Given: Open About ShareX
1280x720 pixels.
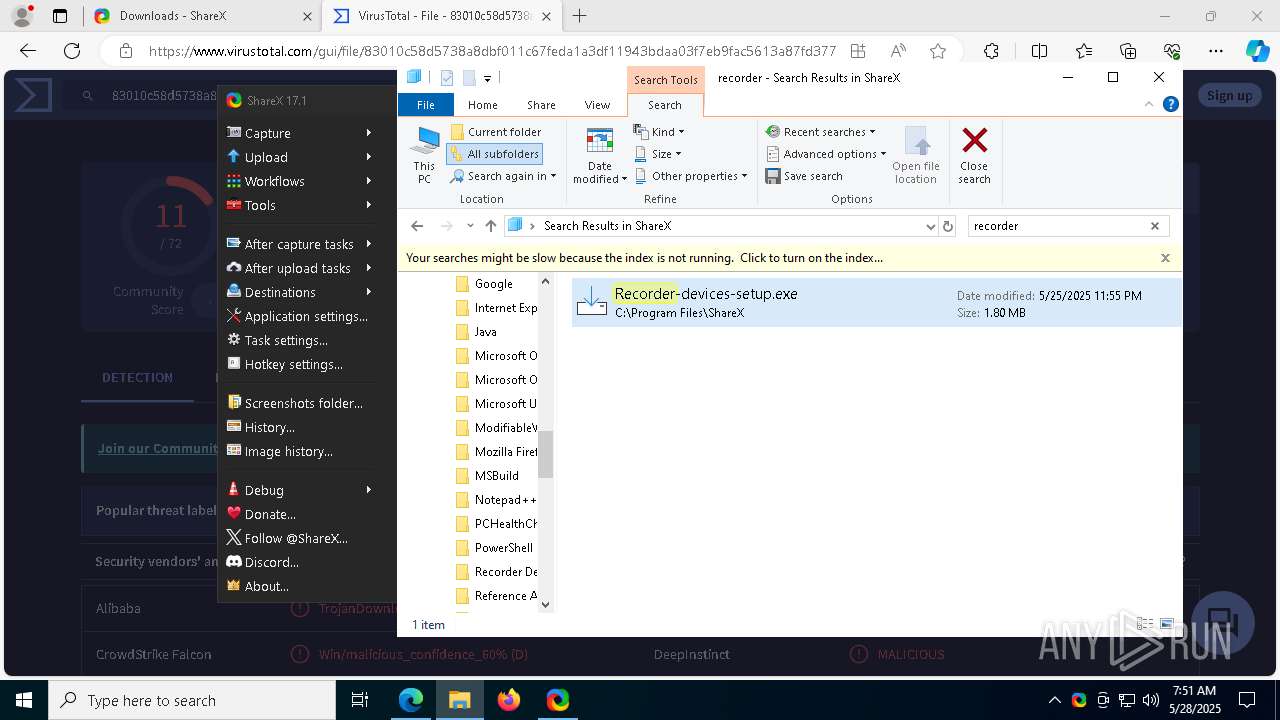Looking at the screenshot, I should pos(297,586).
